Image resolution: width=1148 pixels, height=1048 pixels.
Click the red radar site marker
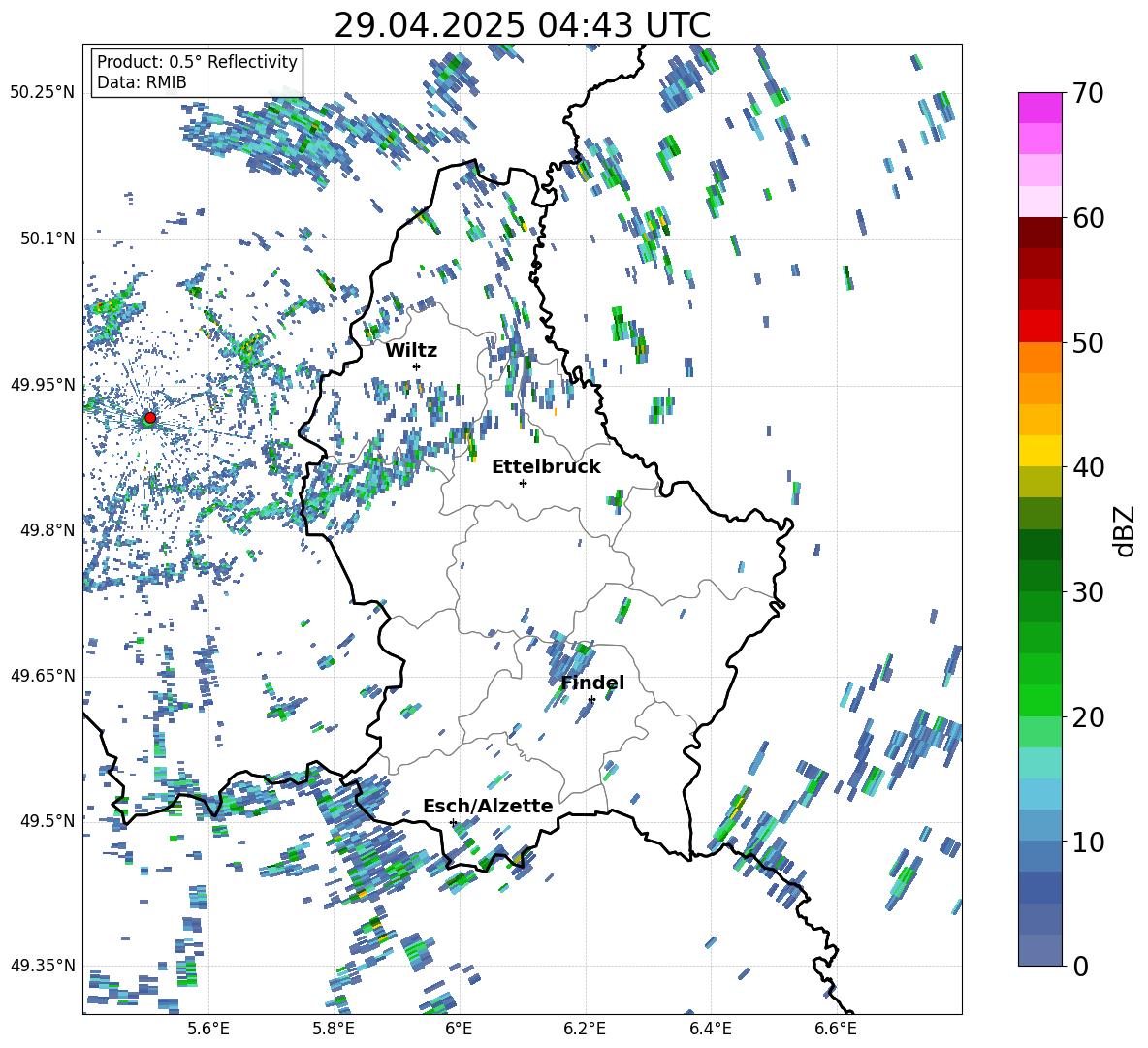[x=150, y=418]
